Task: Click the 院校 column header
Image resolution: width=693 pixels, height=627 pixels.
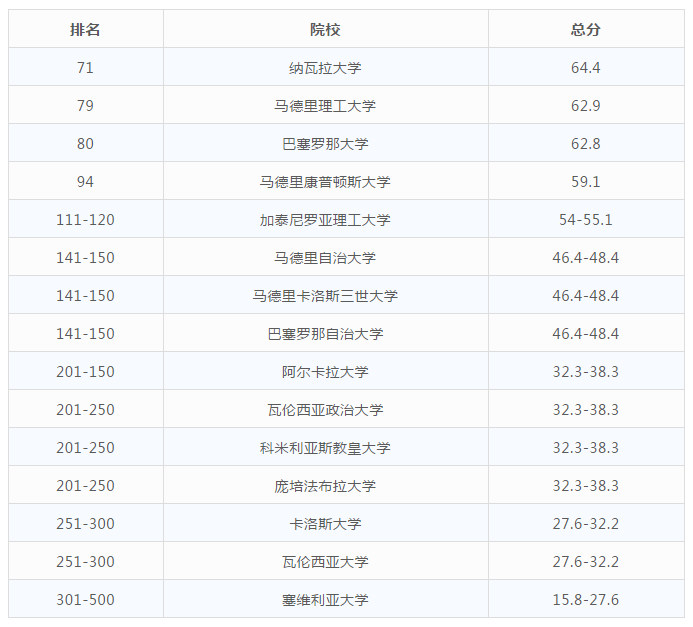Action: [x=325, y=30]
